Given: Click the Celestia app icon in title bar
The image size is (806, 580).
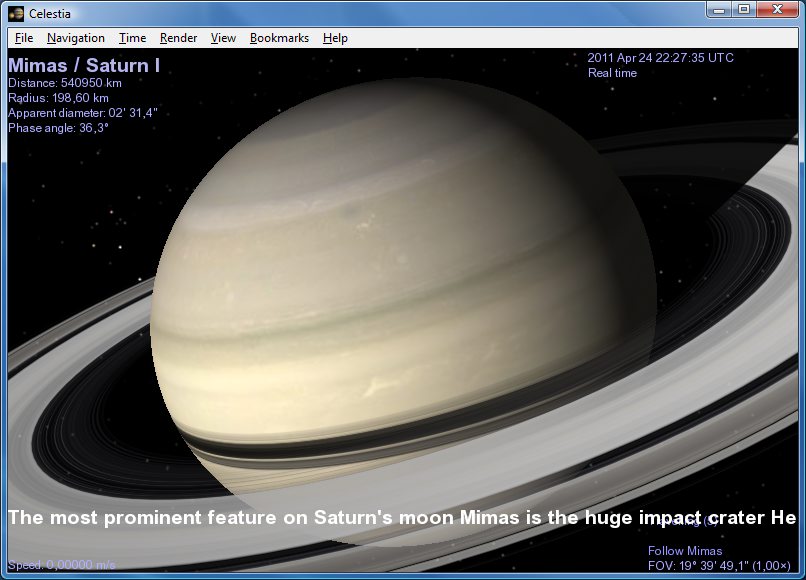Looking at the screenshot, I should click(16, 13).
